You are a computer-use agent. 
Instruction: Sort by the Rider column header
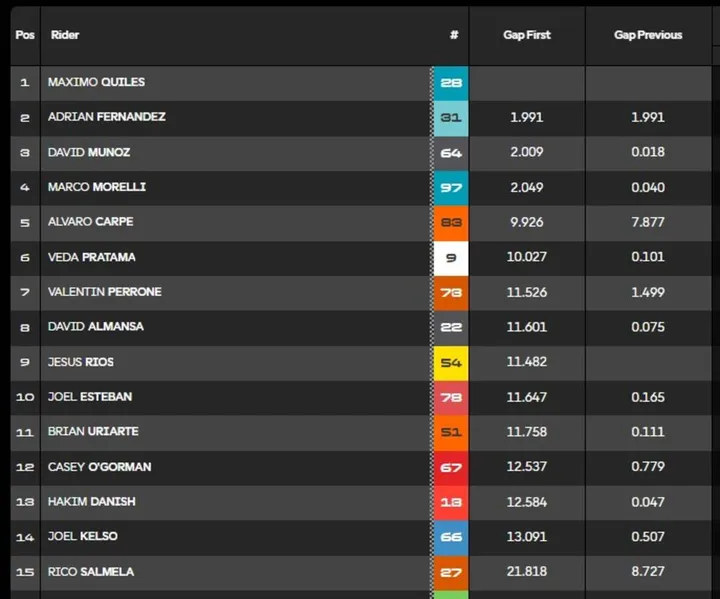coord(65,35)
